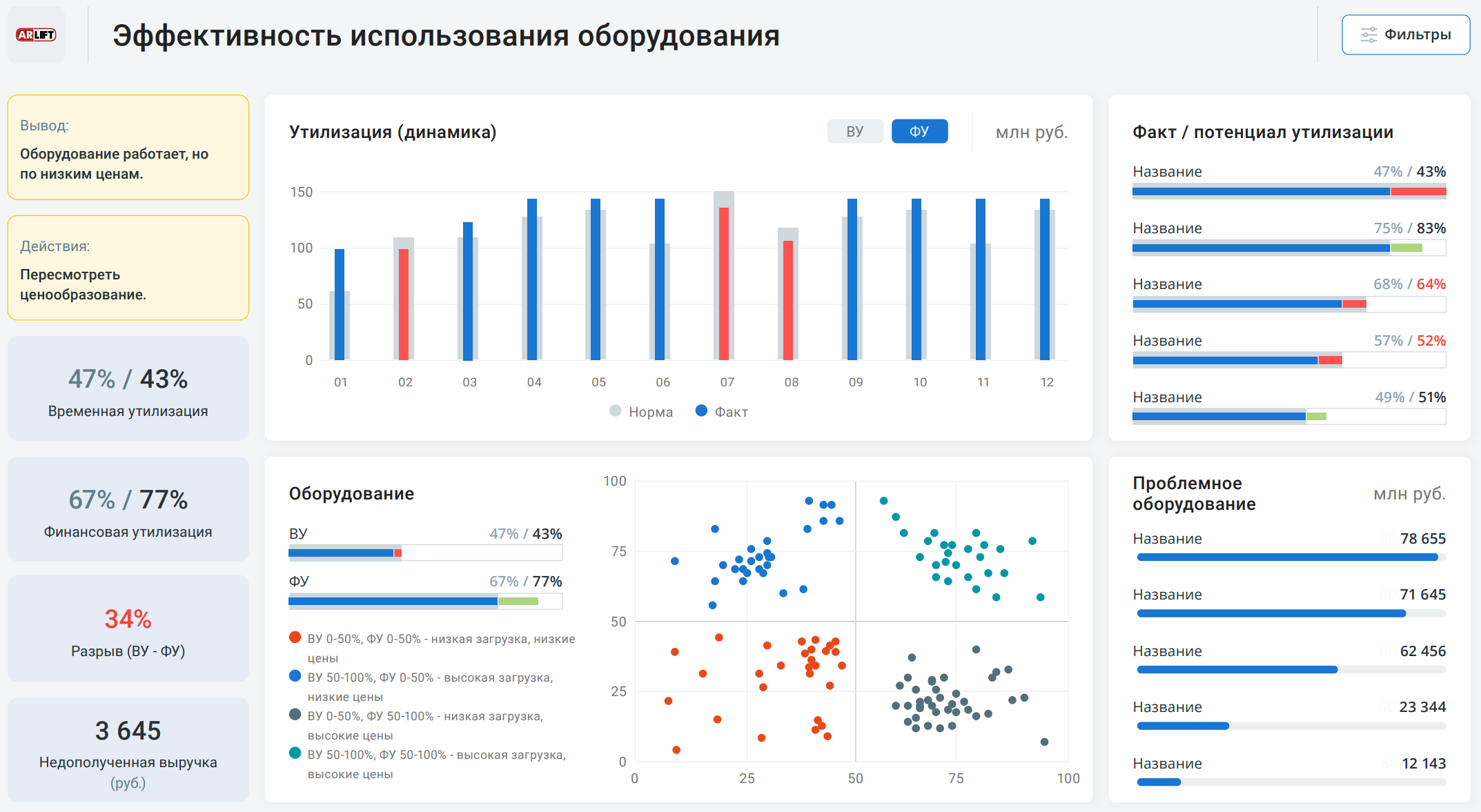Click the progress bar under 68% / 64%
This screenshot has width=1481, height=812.
(1289, 304)
